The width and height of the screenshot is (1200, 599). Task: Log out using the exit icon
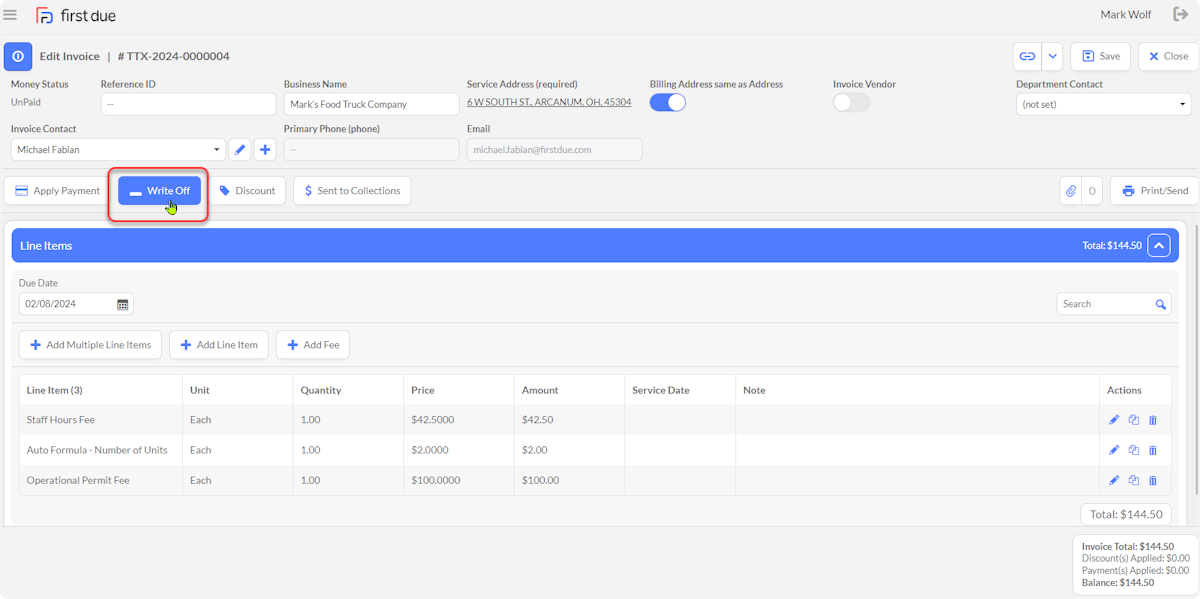[1180, 14]
